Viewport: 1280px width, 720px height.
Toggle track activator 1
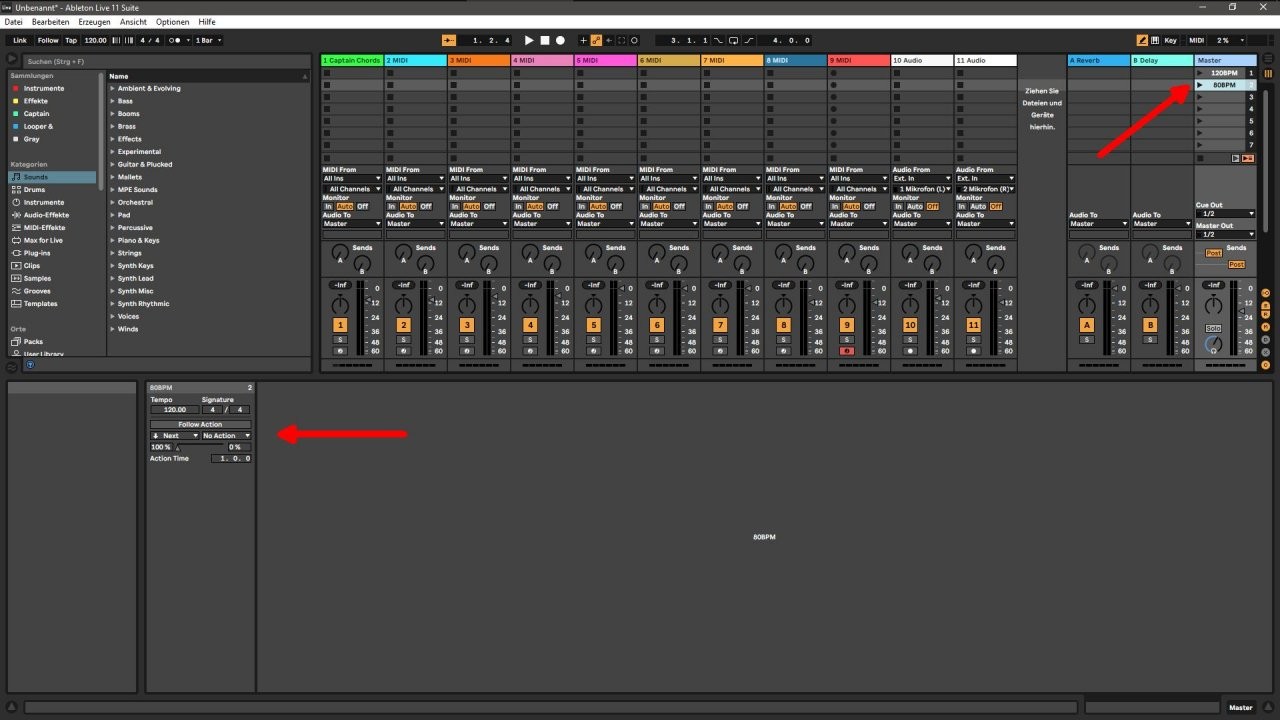[x=340, y=325]
